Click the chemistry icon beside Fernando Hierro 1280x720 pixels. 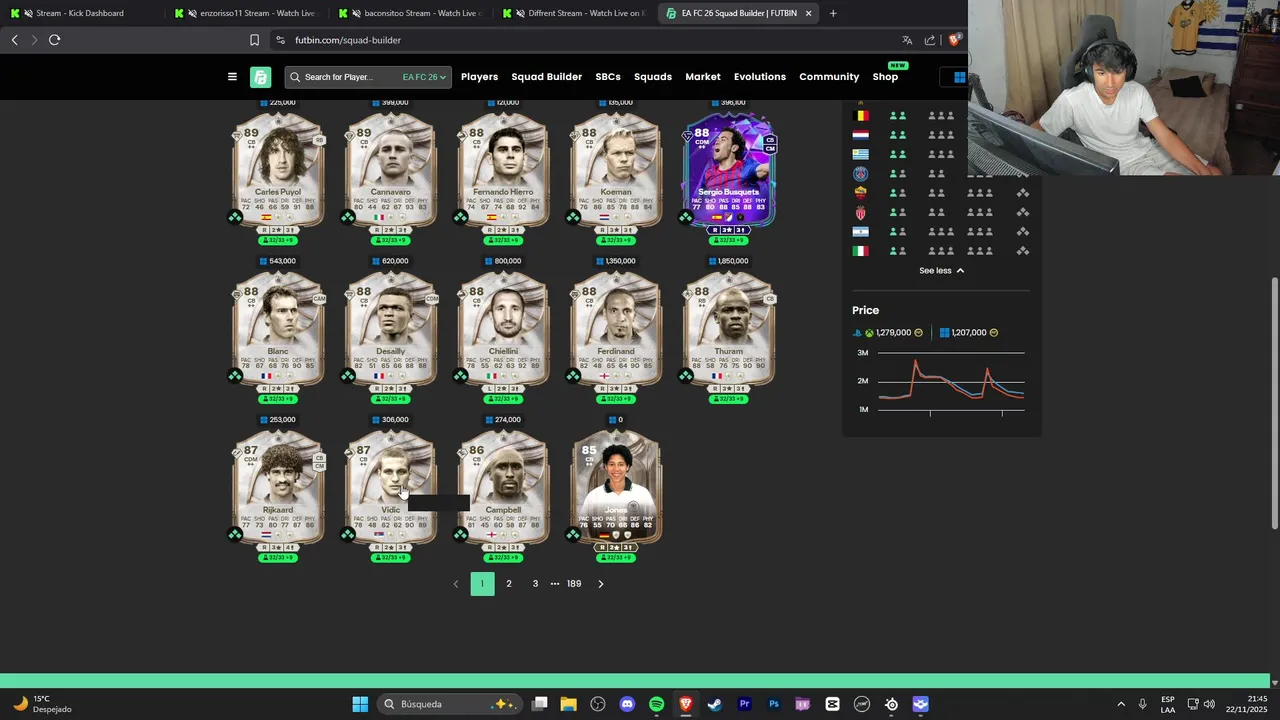tap(461, 217)
